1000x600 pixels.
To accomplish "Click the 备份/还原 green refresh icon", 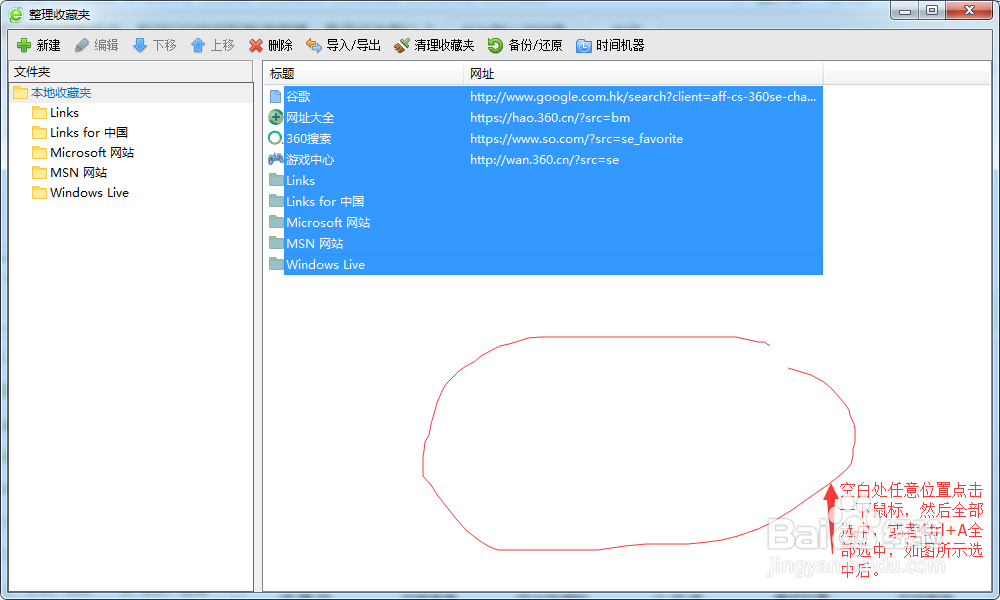I will (495, 45).
